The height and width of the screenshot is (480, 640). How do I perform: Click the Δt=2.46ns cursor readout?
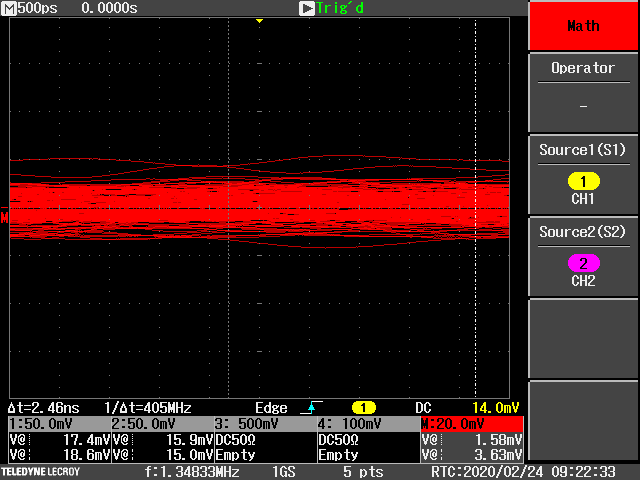44,407
